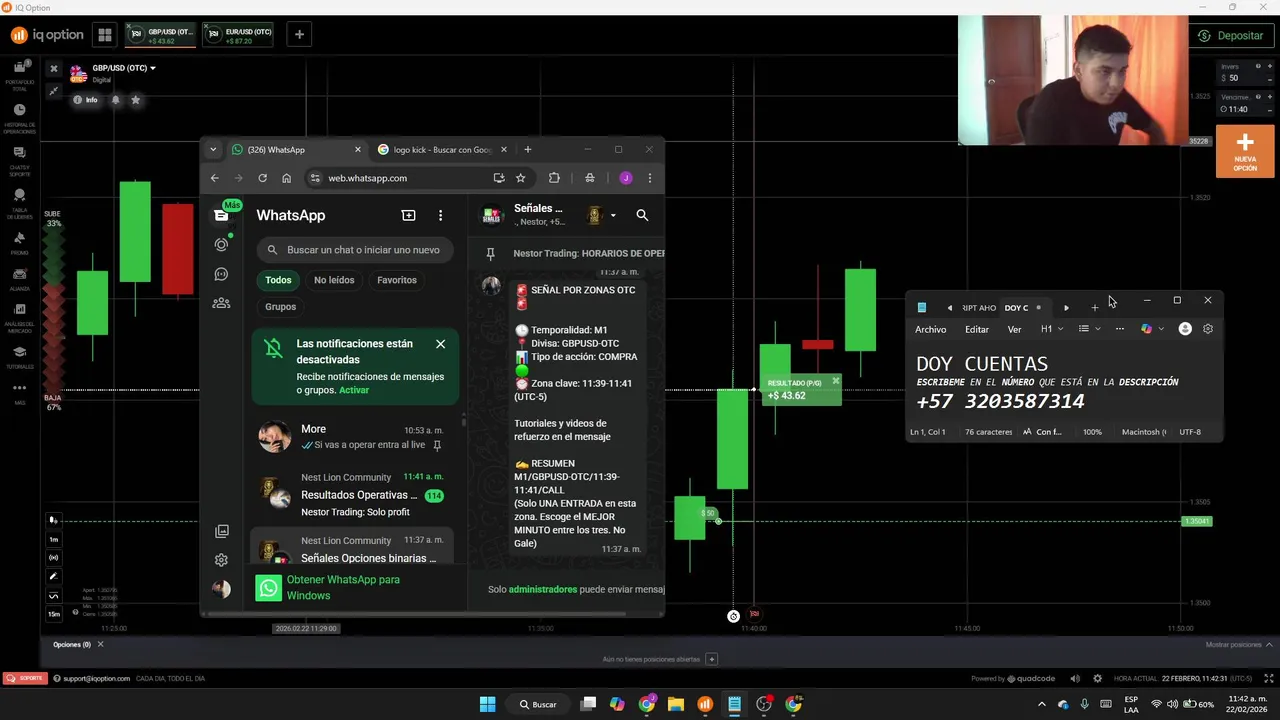This screenshot has width=1280, height=720.
Task: Click the Activar notifications link
Action: click(x=354, y=390)
